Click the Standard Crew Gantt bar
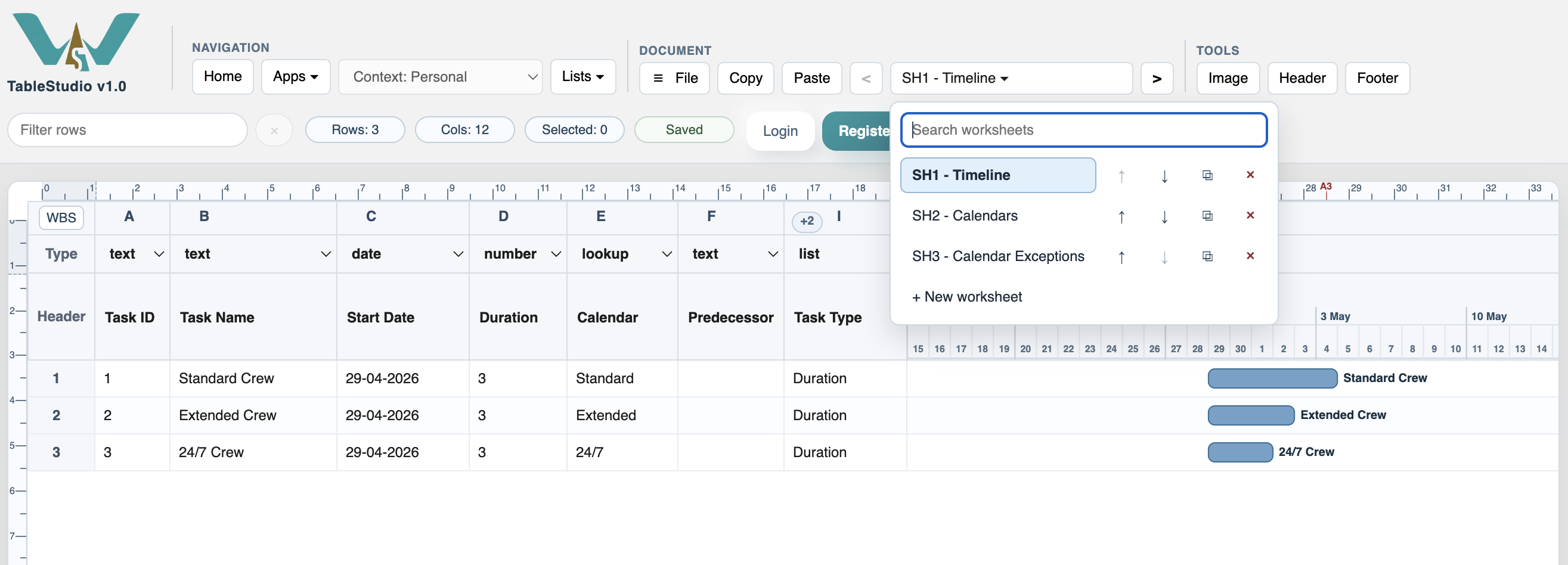Viewport: 1568px width, 565px height. (1272, 378)
